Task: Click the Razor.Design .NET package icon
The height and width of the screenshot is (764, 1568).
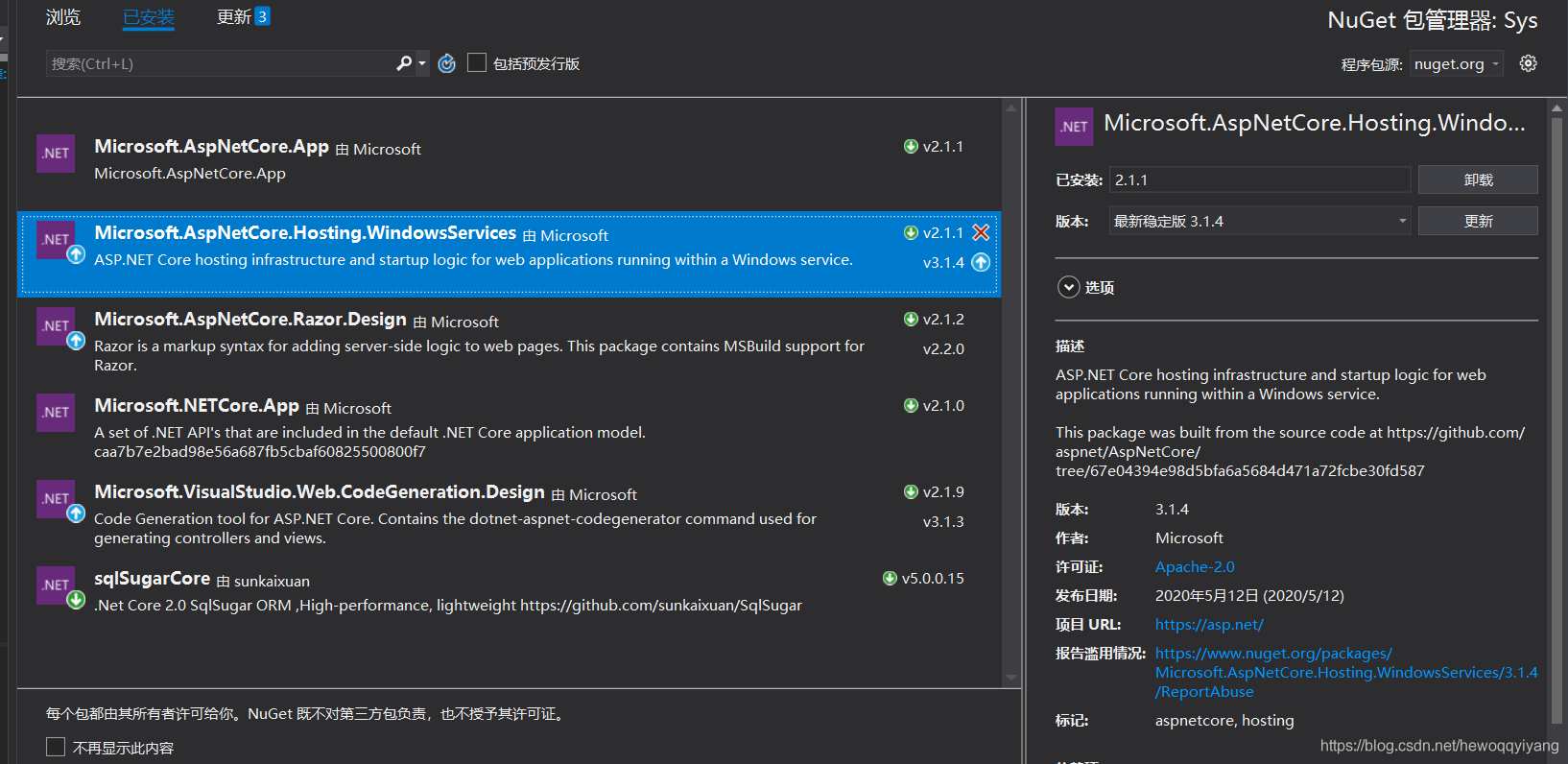Action: tap(56, 326)
